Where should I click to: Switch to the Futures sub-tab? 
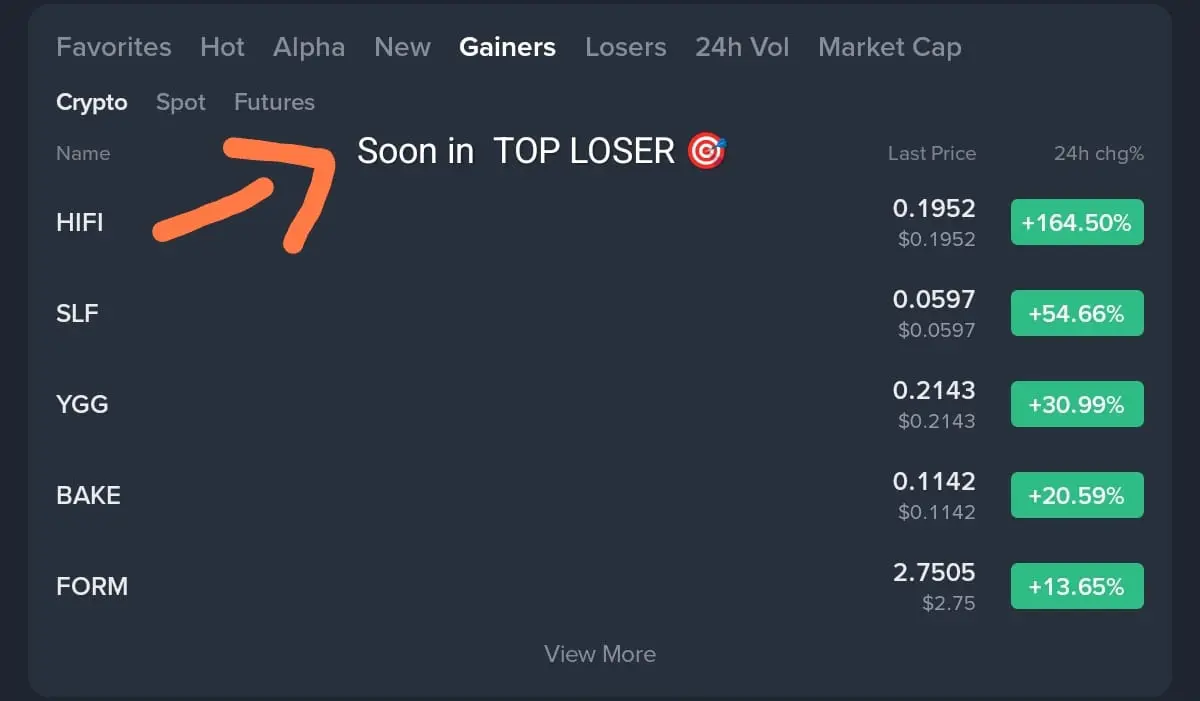tap(274, 102)
